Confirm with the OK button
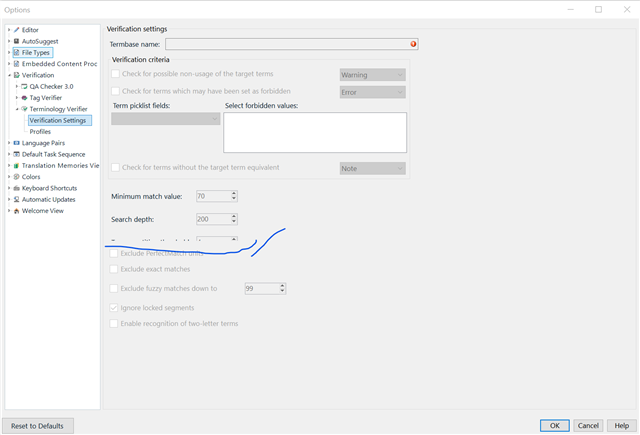This screenshot has height=435, width=640. point(555,426)
